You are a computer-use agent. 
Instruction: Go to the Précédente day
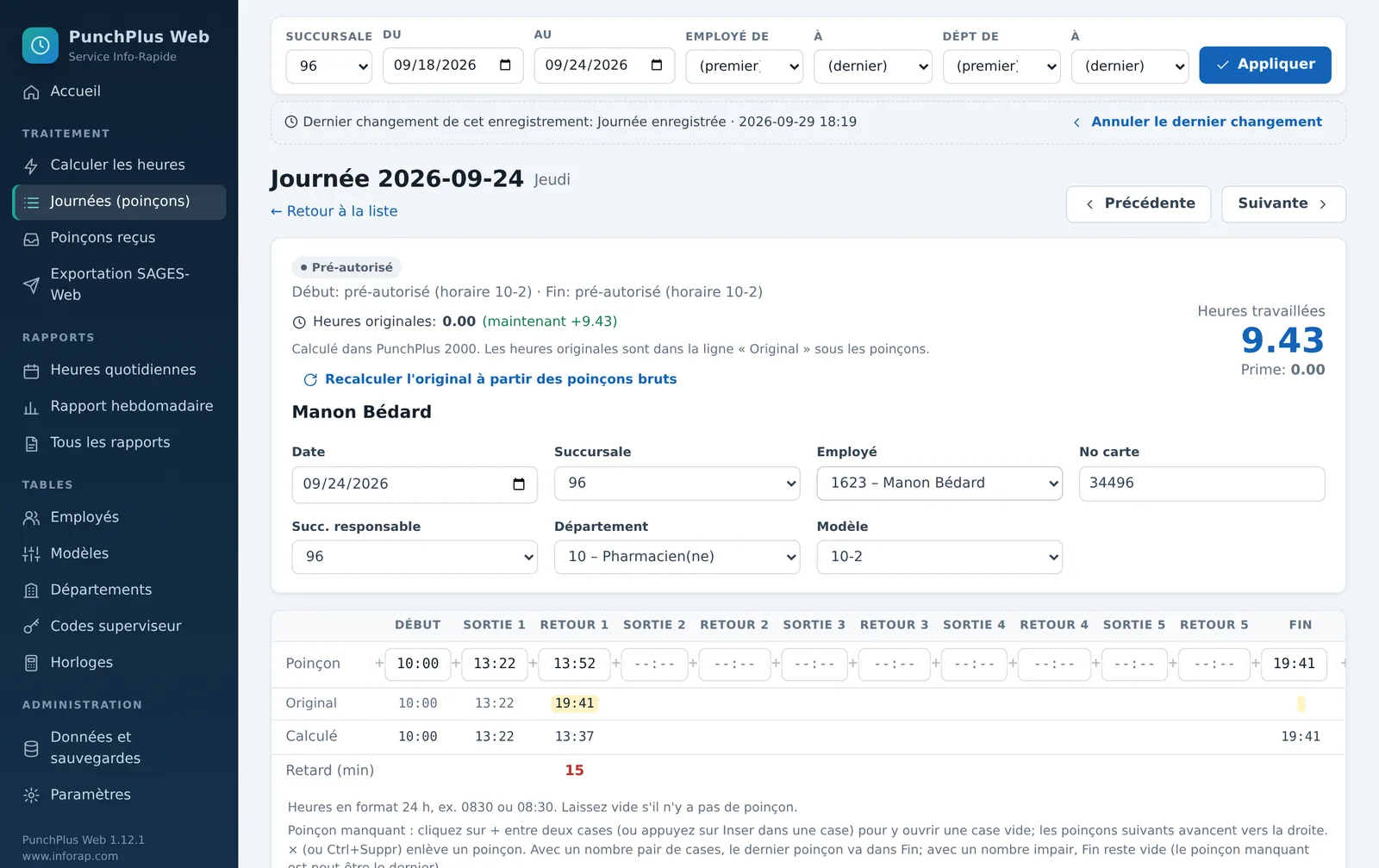pyautogui.click(x=1139, y=204)
